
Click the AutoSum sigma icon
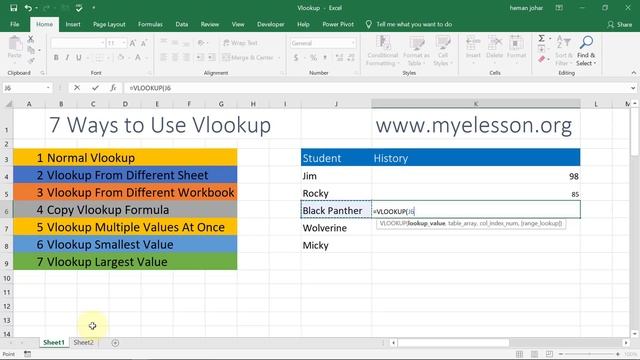542,38
